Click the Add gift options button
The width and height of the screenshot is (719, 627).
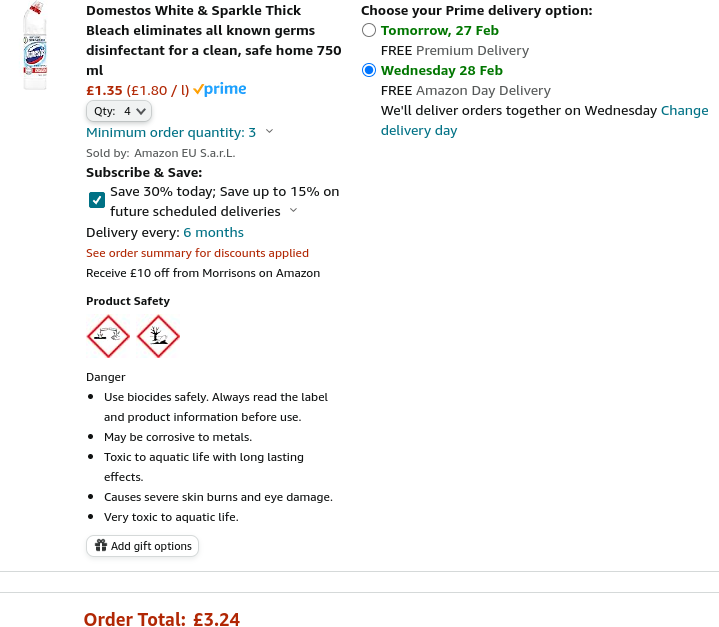click(143, 546)
